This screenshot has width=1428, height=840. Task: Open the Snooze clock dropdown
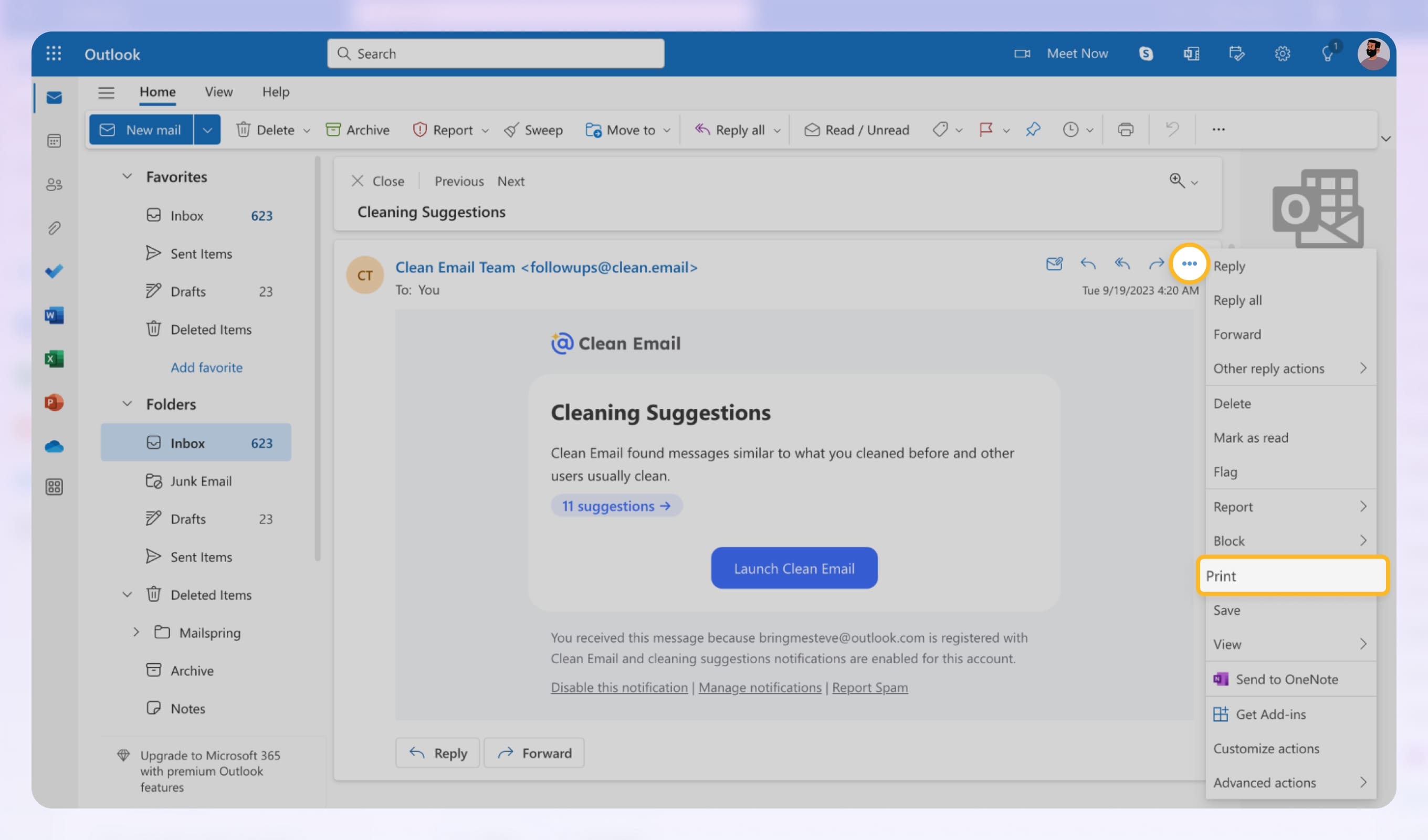(1089, 130)
